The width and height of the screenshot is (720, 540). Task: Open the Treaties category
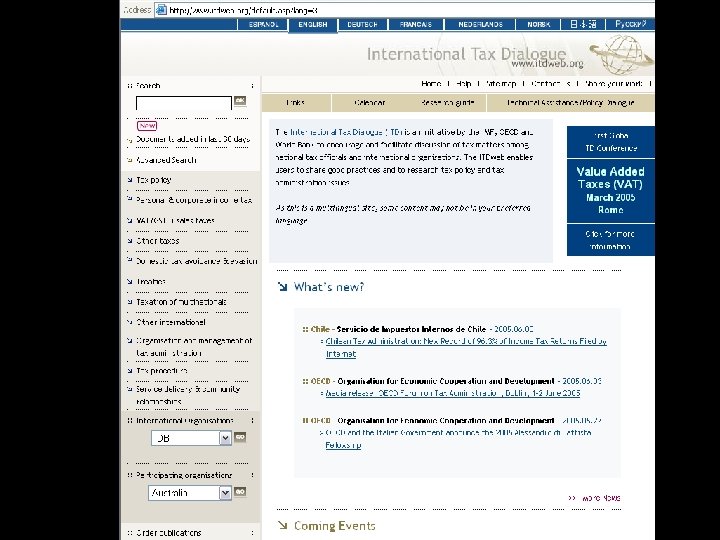151,281
